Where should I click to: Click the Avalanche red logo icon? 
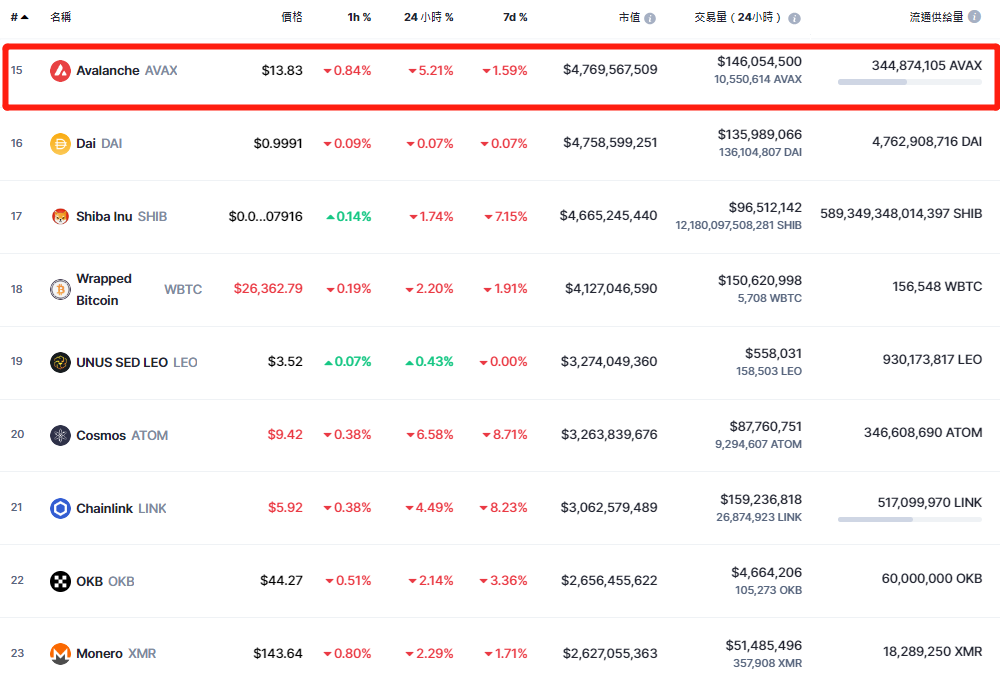pyautogui.click(x=60, y=71)
